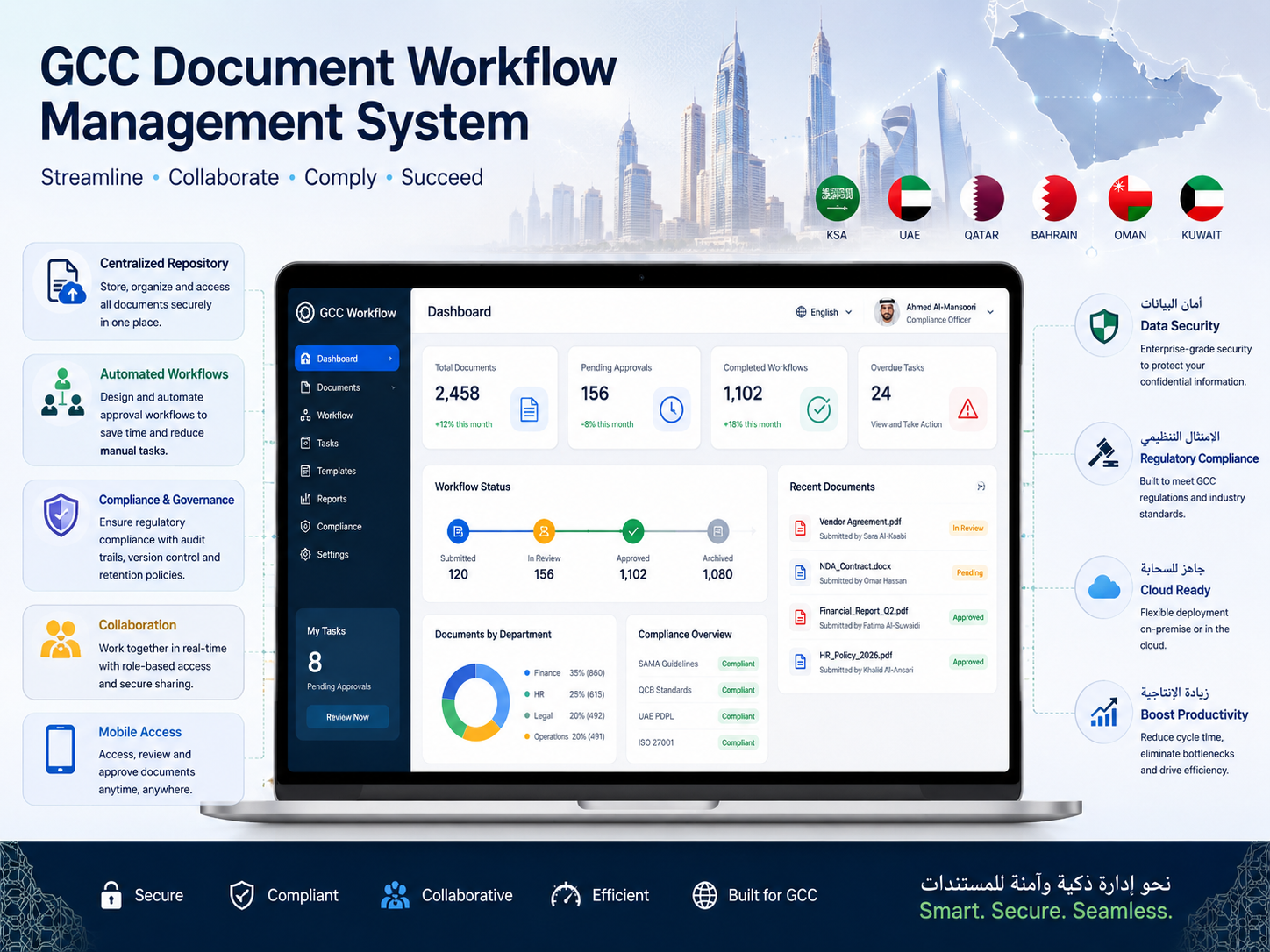
Task: Click the Qatar flag icon
Action: pyautogui.click(x=982, y=198)
